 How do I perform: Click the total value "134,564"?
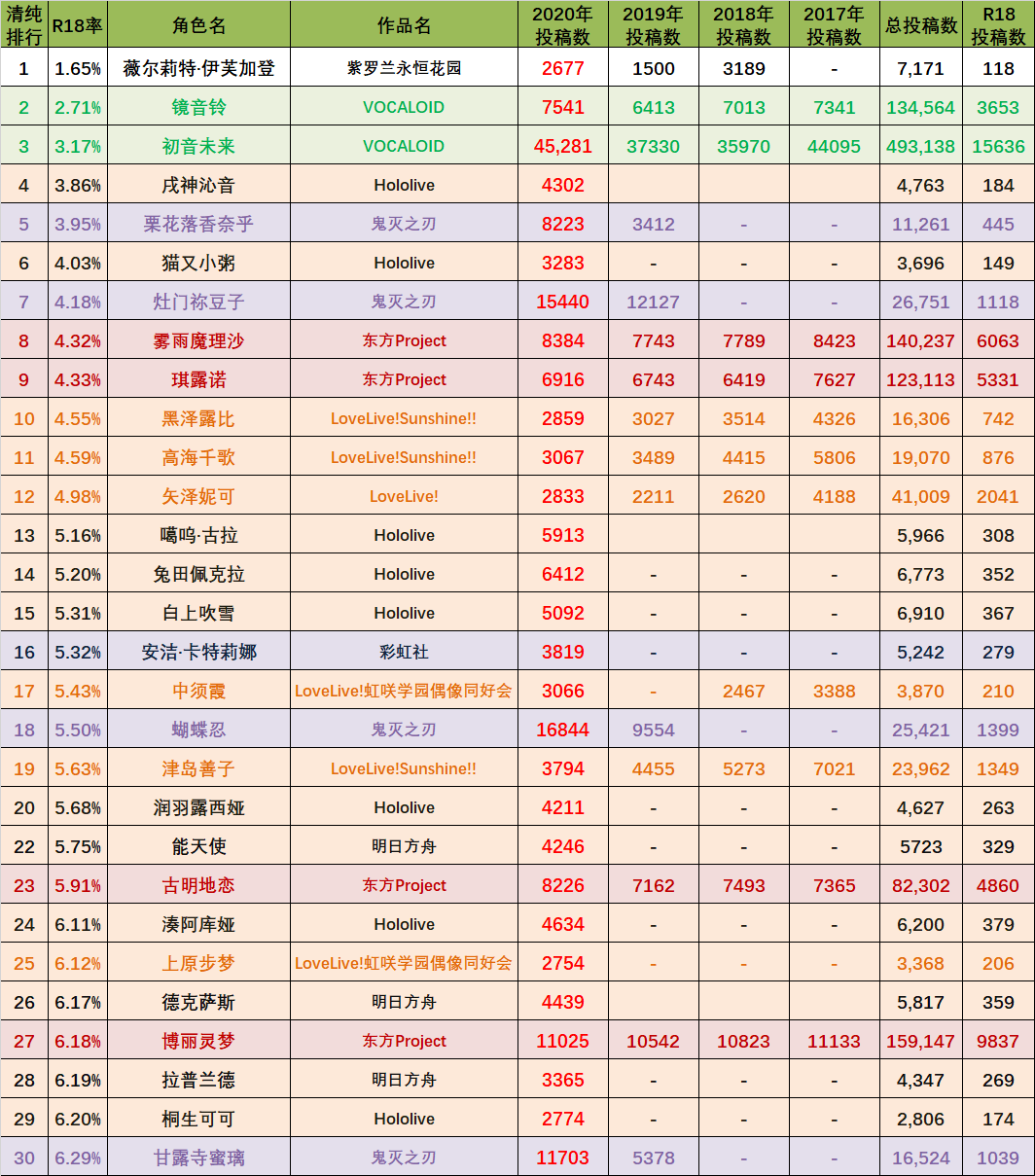pyautogui.click(x=921, y=107)
